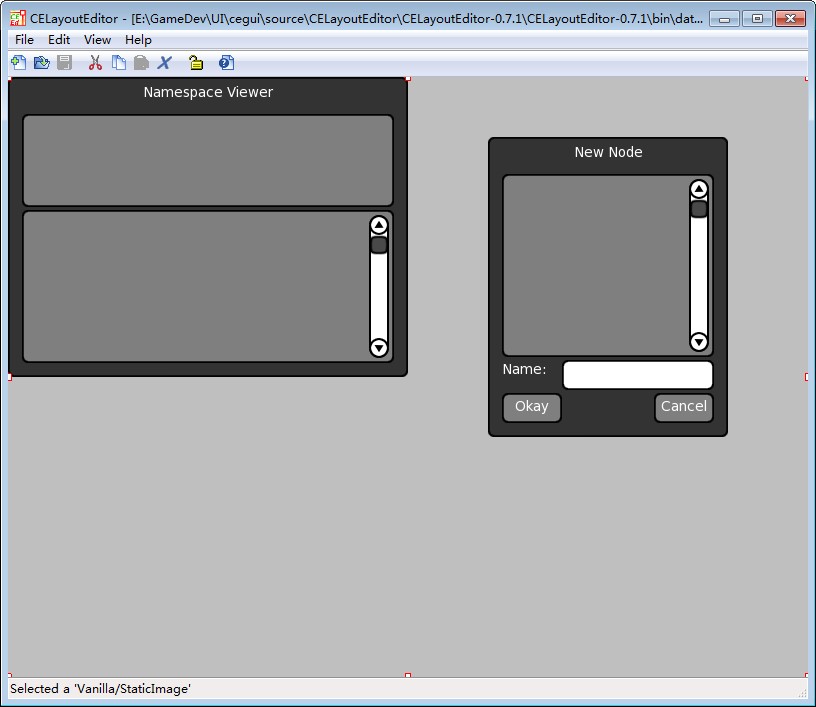
Task: Click the scrollbar thumb in Namespace Viewer
Action: pos(379,245)
